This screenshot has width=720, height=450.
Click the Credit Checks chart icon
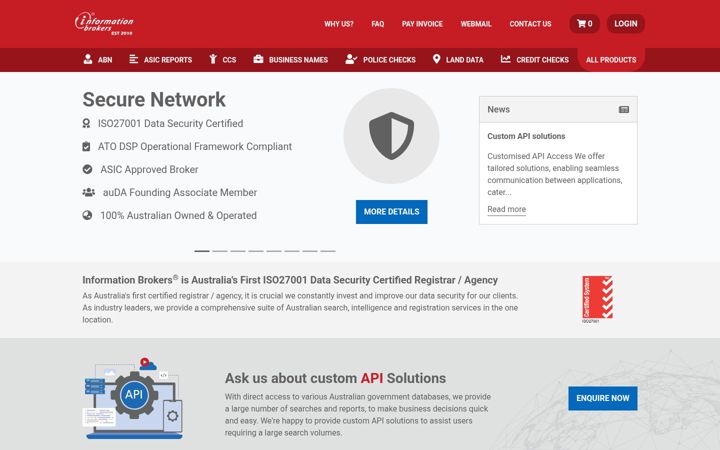506,59
